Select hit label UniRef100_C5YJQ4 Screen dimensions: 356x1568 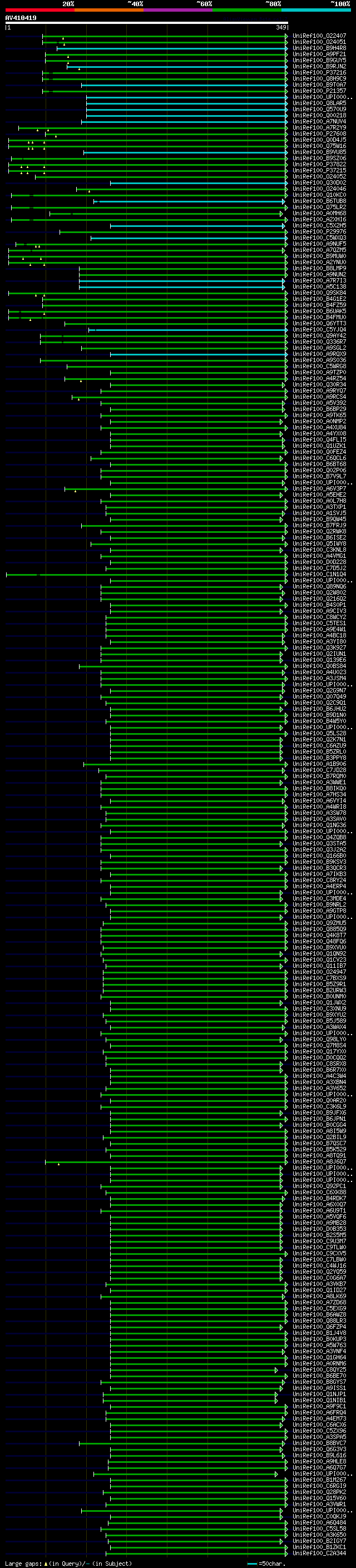[x=319, y=329]
